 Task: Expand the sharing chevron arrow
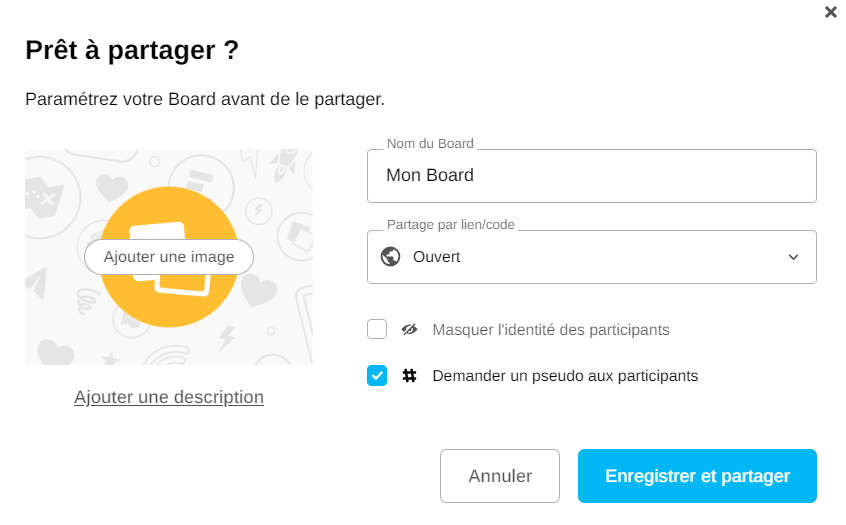click(793, 257)
